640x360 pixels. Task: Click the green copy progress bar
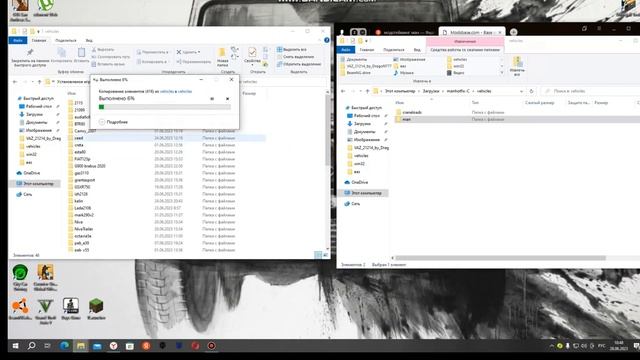point(165,107)
